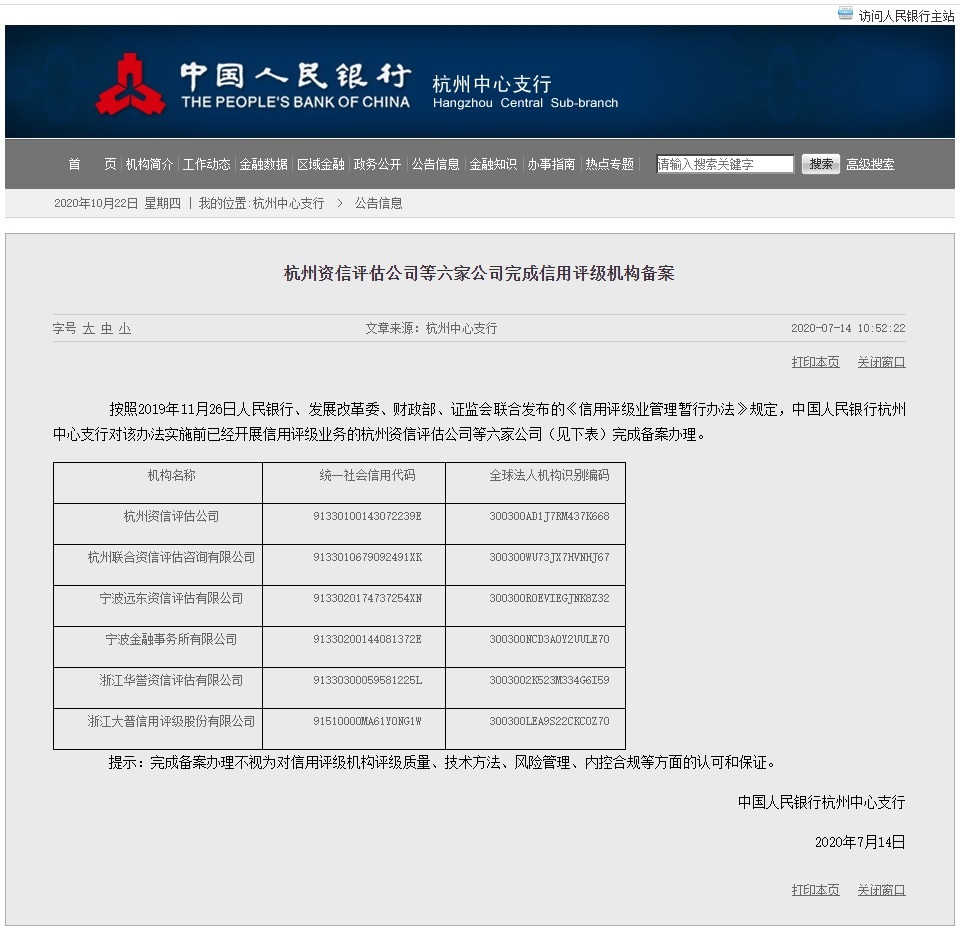Click 关闭窗口 at the page bottom
This screenshot has height=930, width=960.
coord(881,890)
